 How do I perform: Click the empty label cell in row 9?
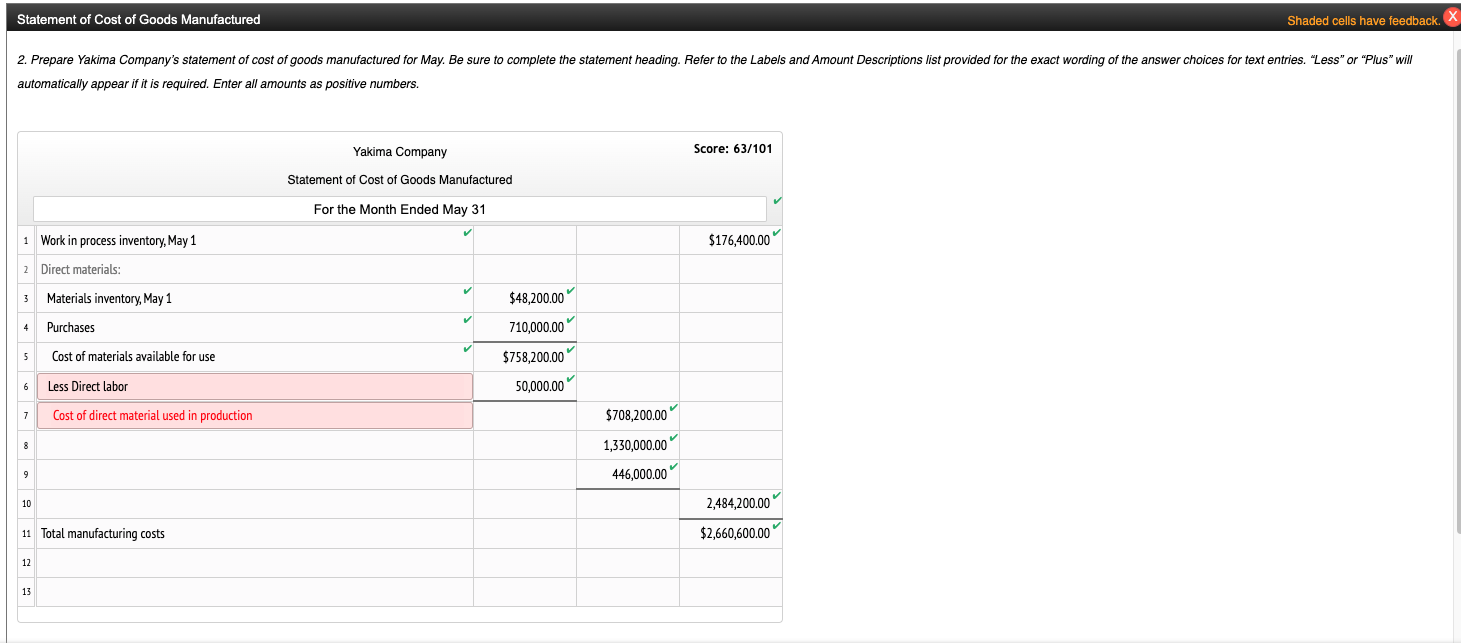(255, 474)
